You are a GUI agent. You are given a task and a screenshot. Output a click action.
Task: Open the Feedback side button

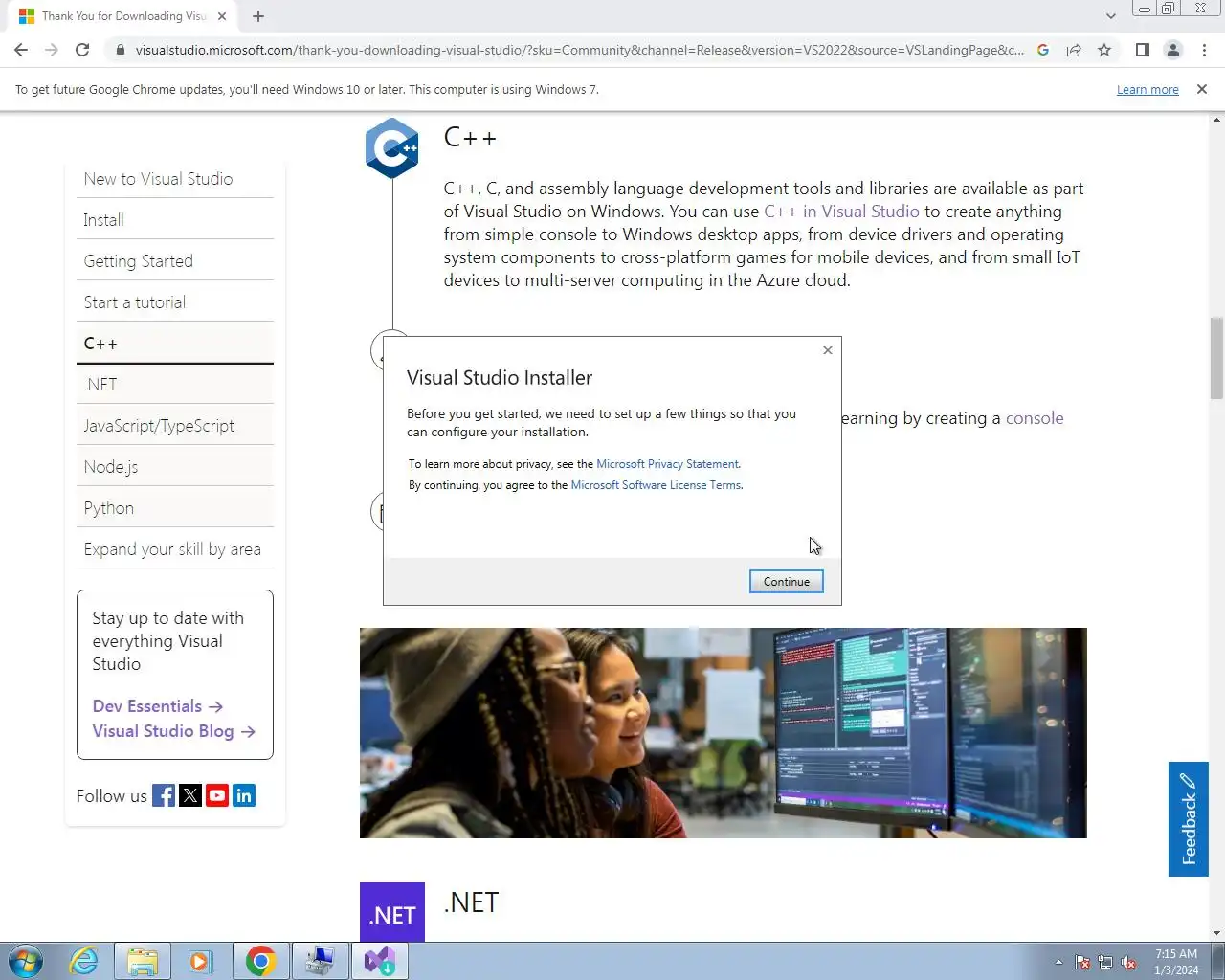(x=1188, y=819)
